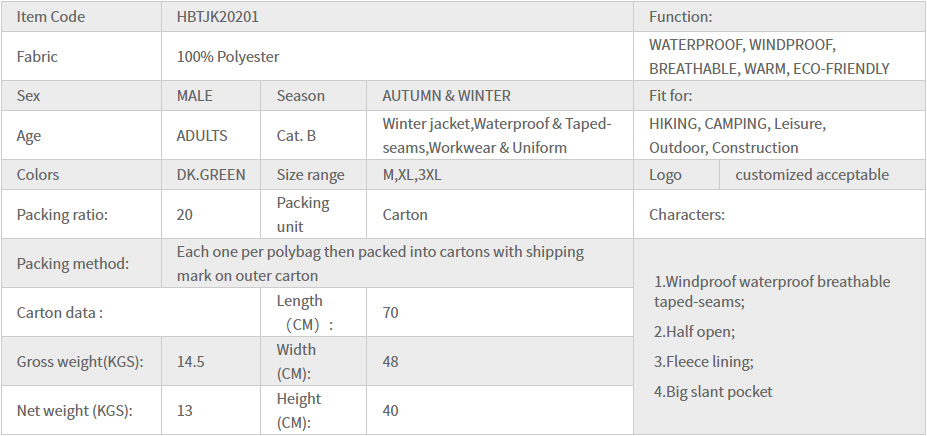Click the carton length value 70
Image resolution: width=927 pixels, height=436 pixels.
click(x=390, y=313)
